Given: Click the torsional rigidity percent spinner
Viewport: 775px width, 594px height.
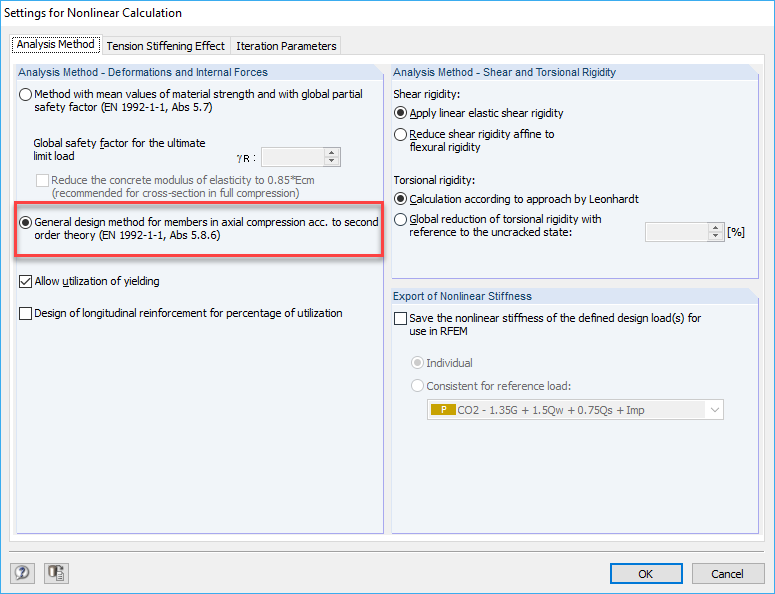Looking at the screenshot, I should 715,232.
